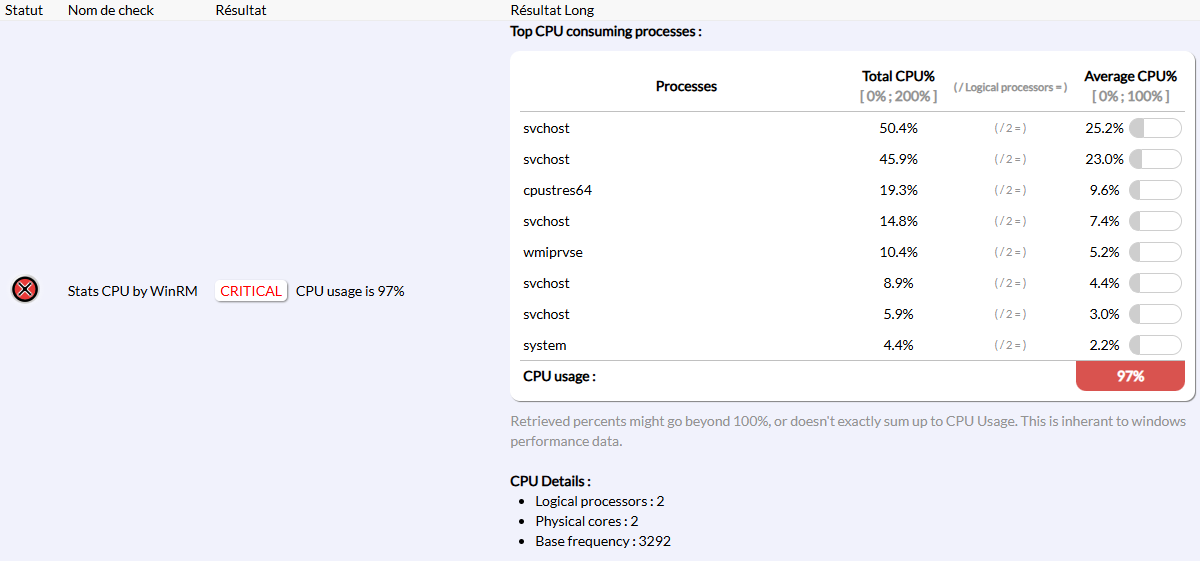Screen dimensions: 1200x561
Task: Click the Processes table header
Action: 686,86
